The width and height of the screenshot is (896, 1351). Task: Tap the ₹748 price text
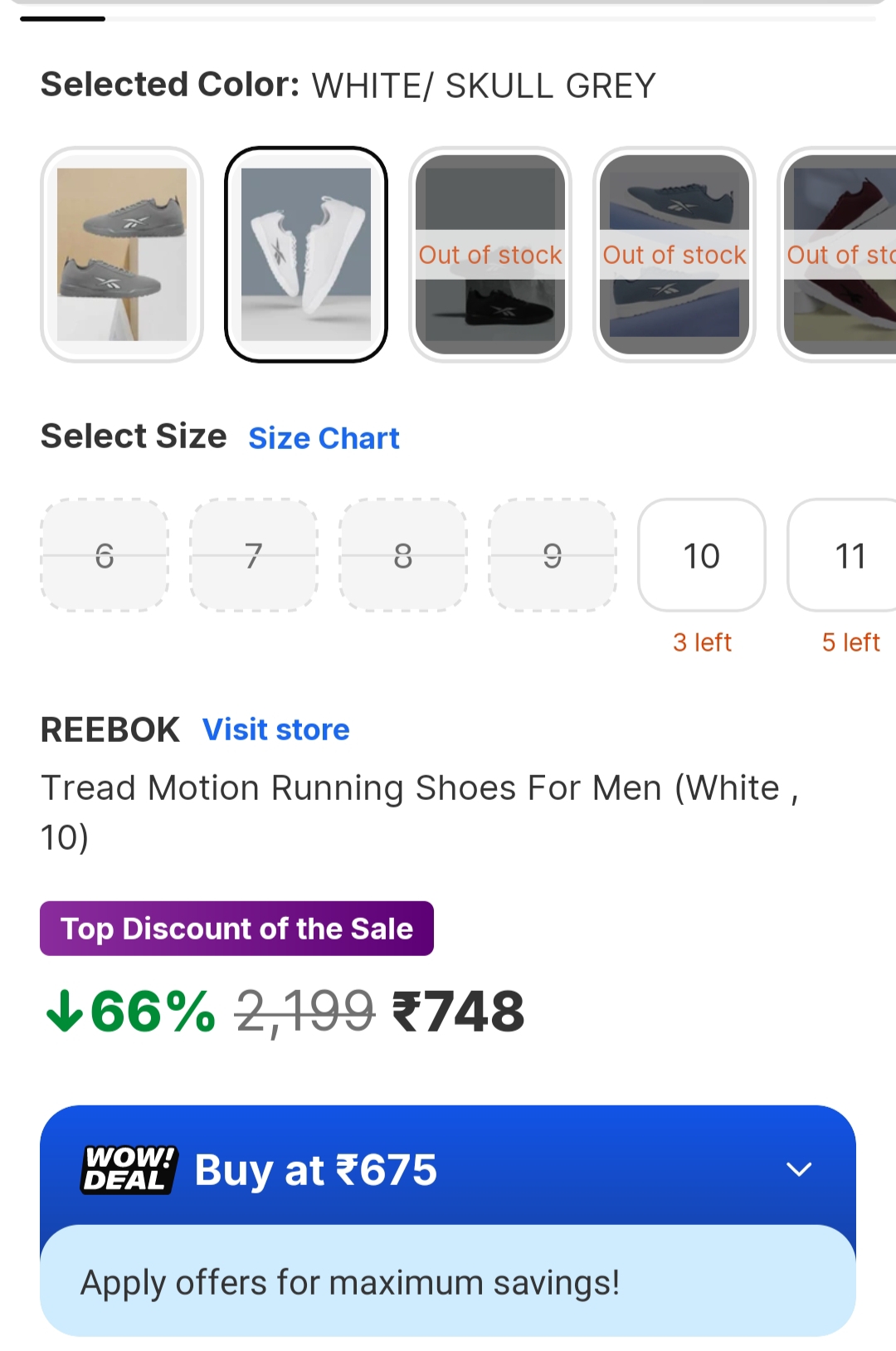click(458, 1012)
